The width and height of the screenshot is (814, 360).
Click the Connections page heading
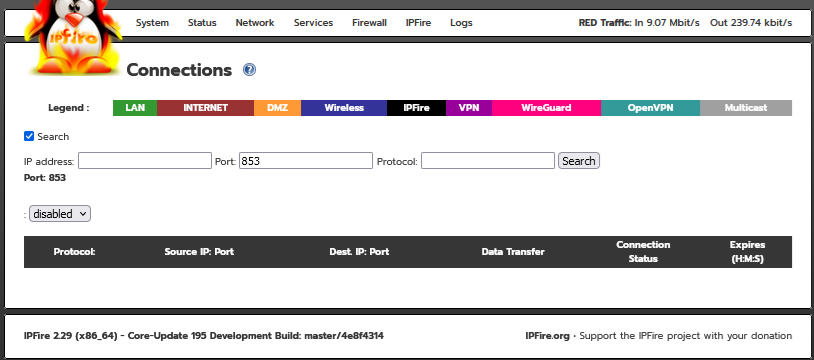pyautogui.click(x=179, y=70)
